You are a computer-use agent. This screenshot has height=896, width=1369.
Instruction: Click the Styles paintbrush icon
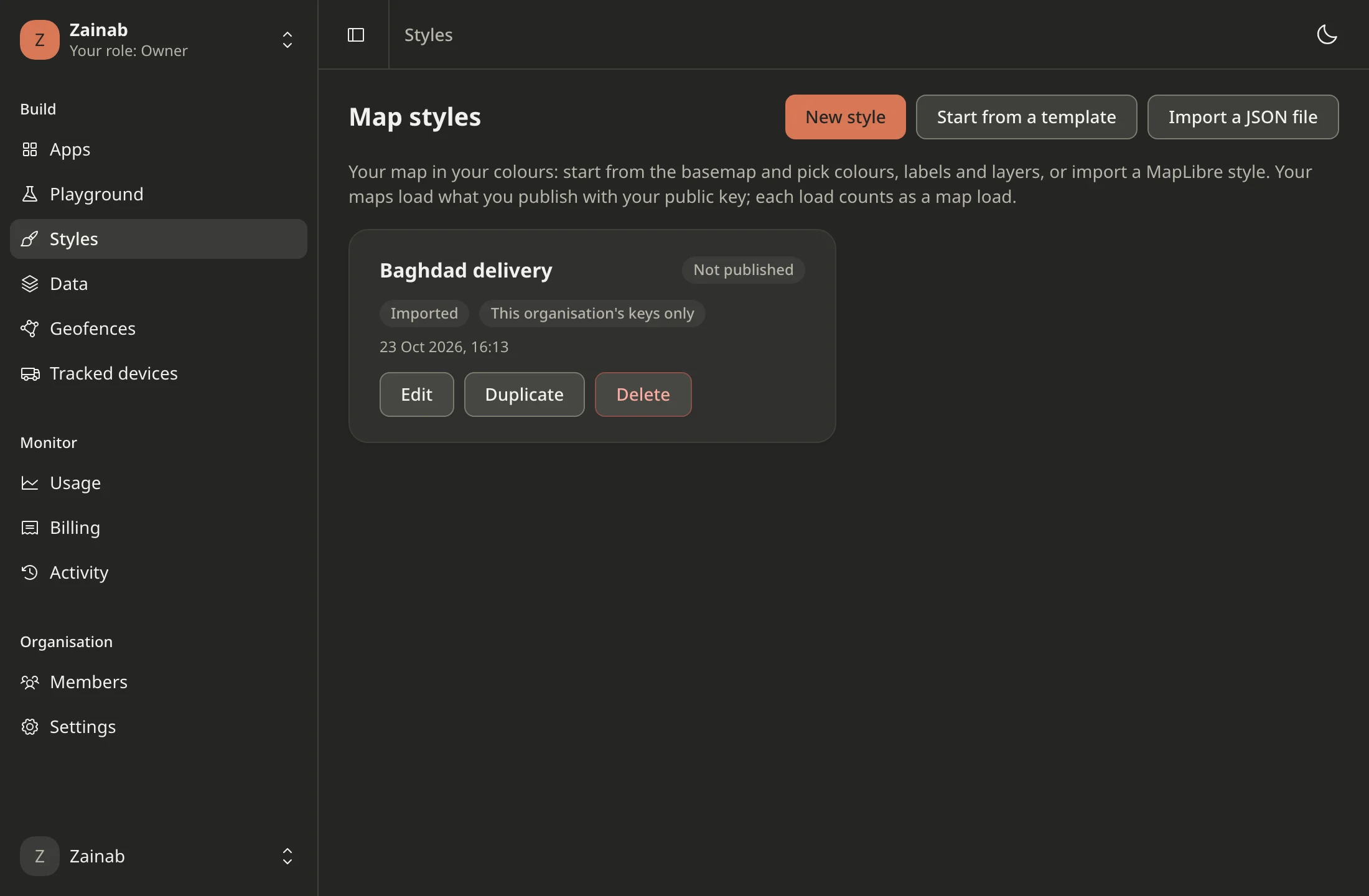coord(30,239)
